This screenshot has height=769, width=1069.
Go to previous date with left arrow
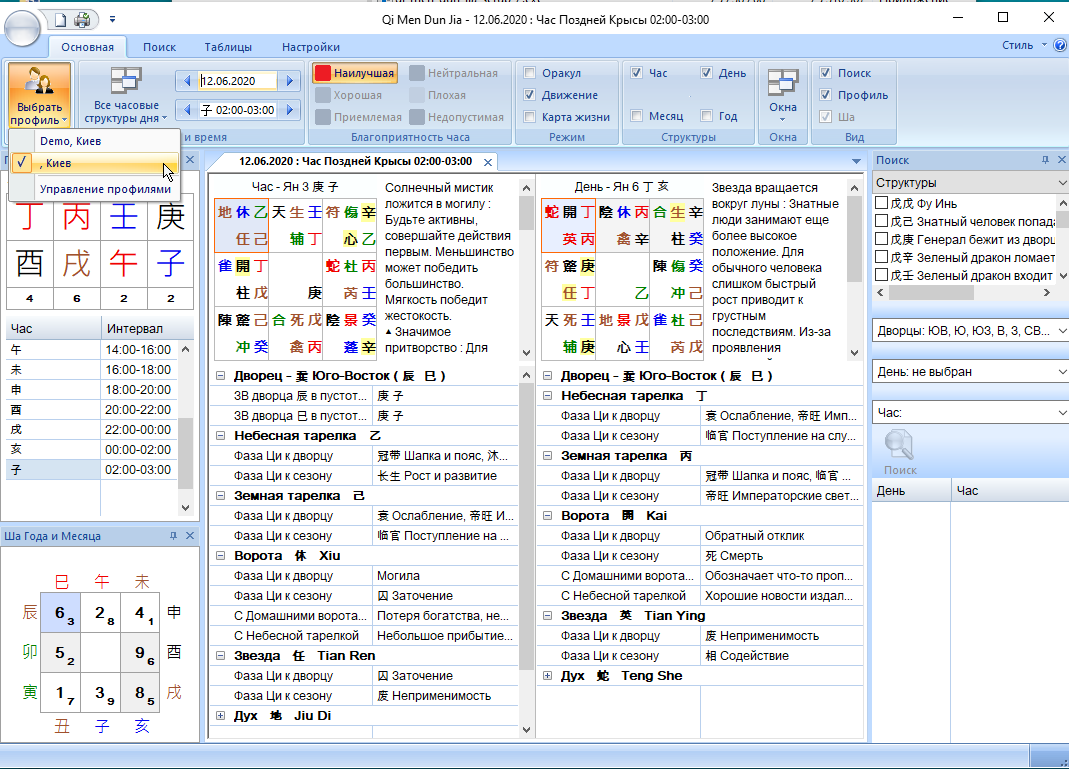187,81
